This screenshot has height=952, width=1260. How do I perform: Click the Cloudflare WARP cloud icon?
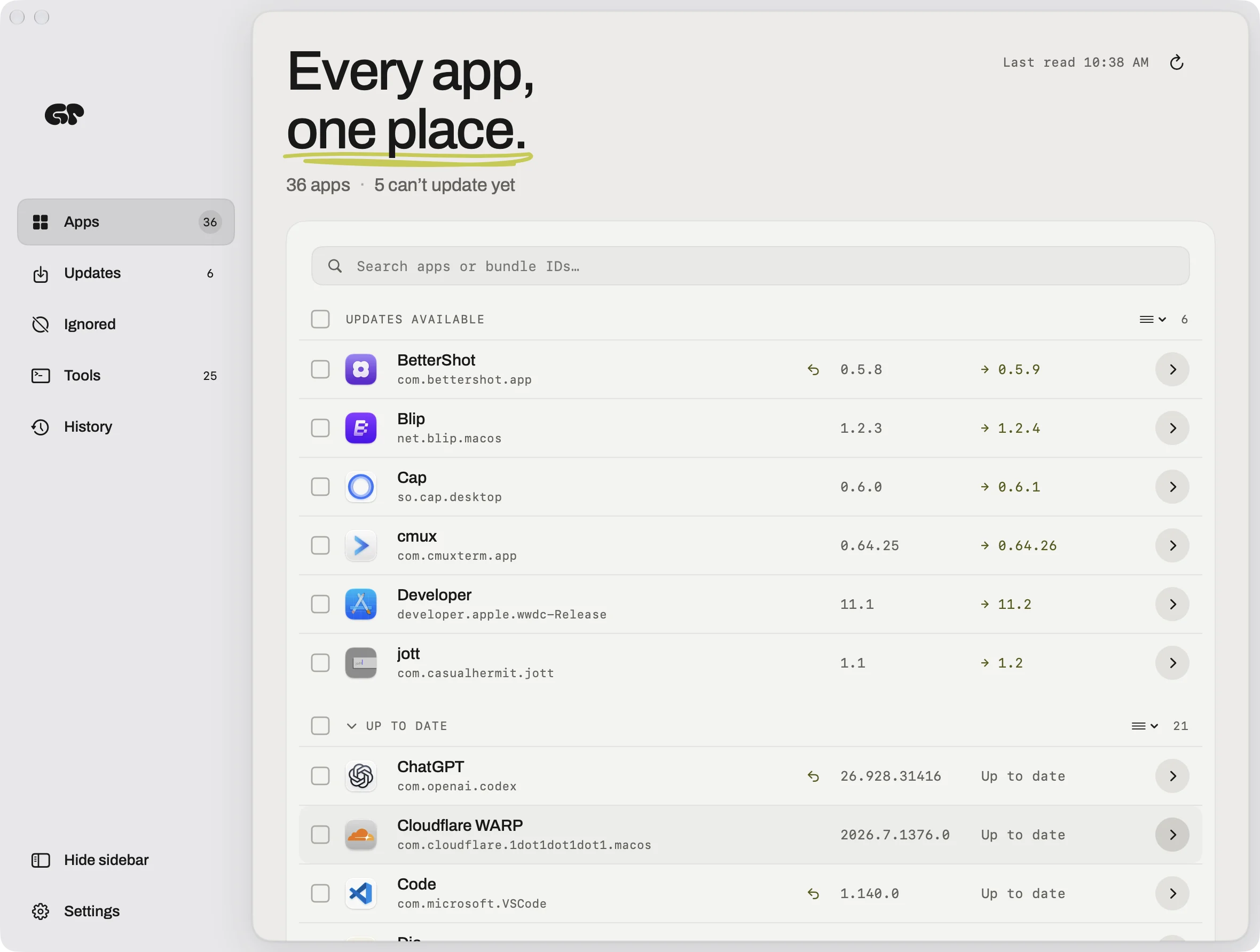360,834
